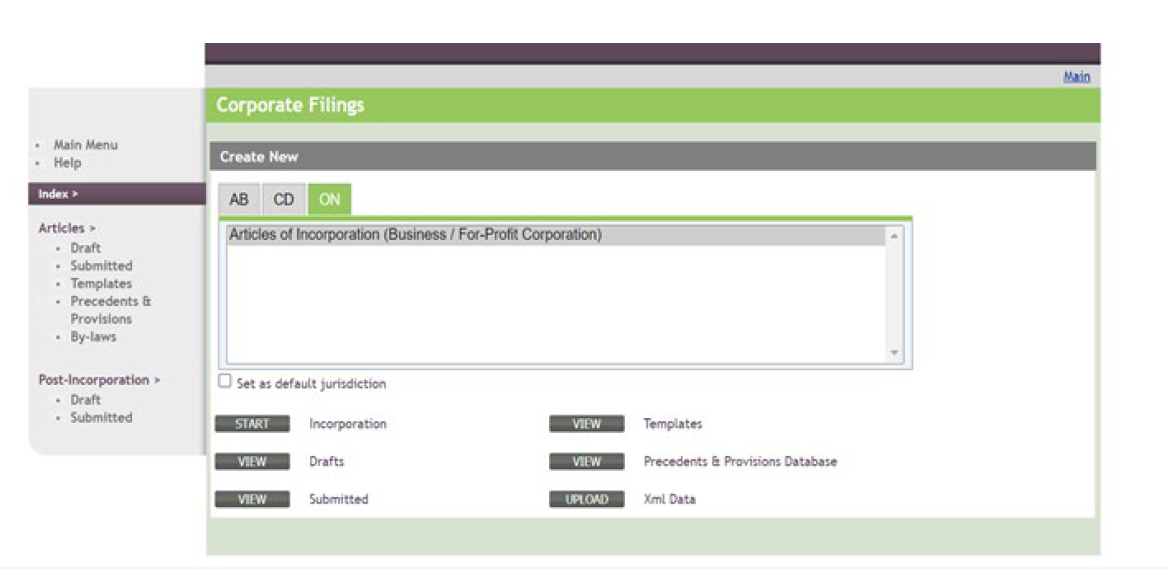This screenshot has height=569, width=1168.
Task: Open By-laws in the sidebar
Action: click(94, 337)
